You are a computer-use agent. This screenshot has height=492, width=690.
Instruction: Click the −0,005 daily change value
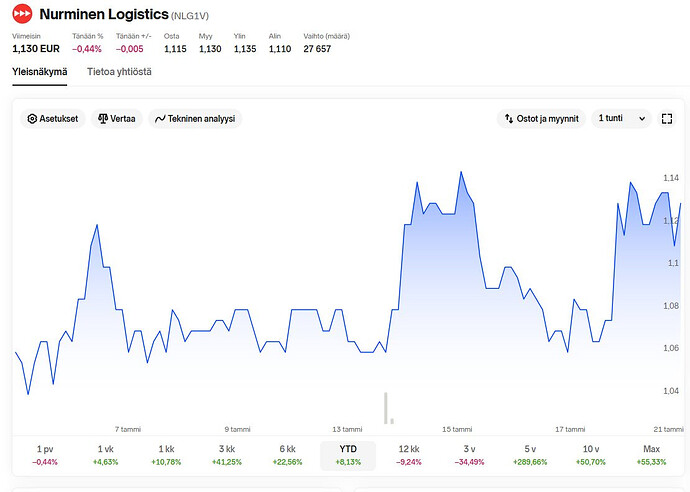tap(130, 49)
